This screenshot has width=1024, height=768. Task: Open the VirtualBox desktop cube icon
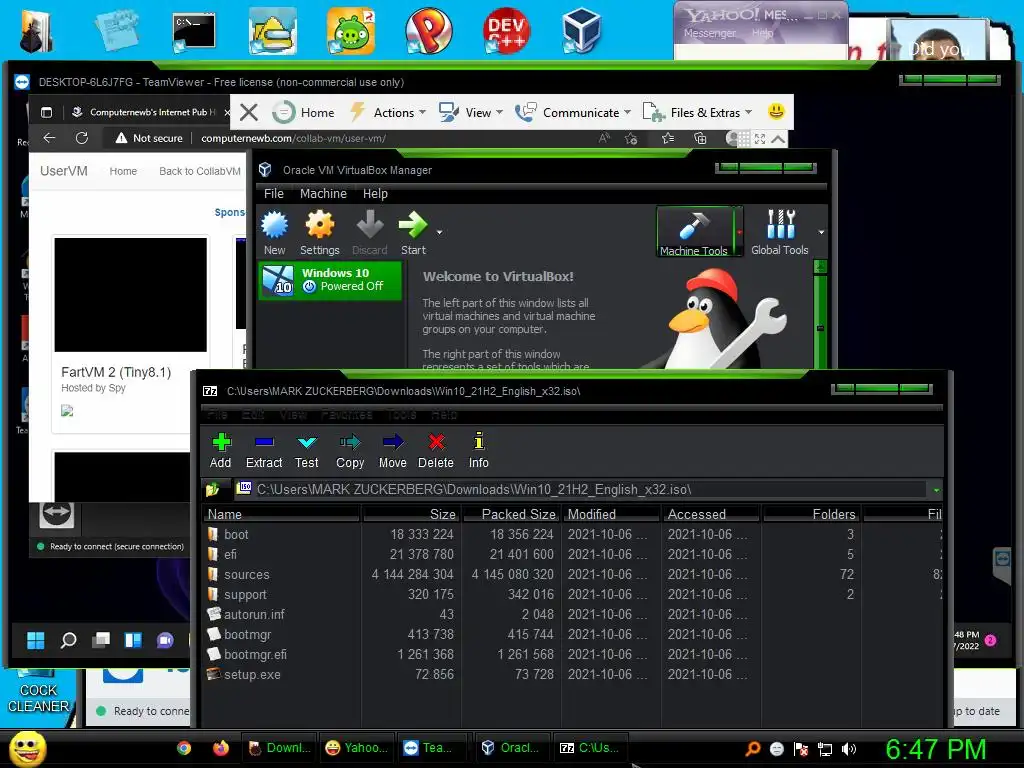click(x=581, y=30)
